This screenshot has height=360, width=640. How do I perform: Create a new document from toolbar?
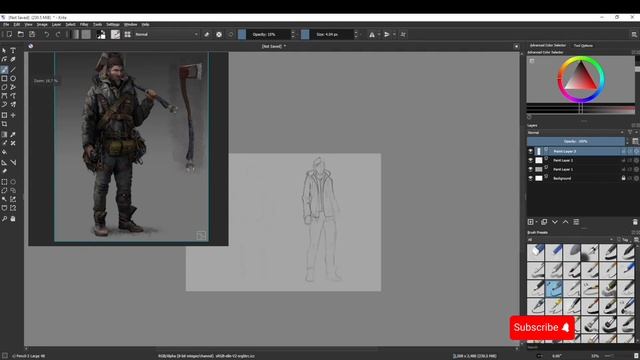(9, 35)
